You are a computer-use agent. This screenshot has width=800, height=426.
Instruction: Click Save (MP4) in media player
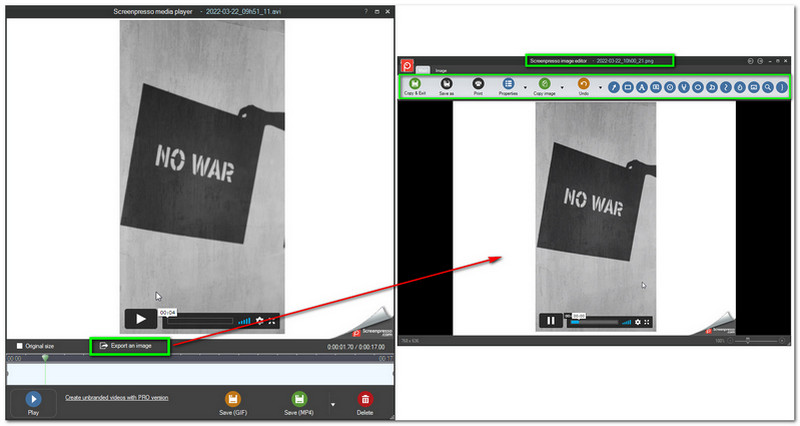299,404
